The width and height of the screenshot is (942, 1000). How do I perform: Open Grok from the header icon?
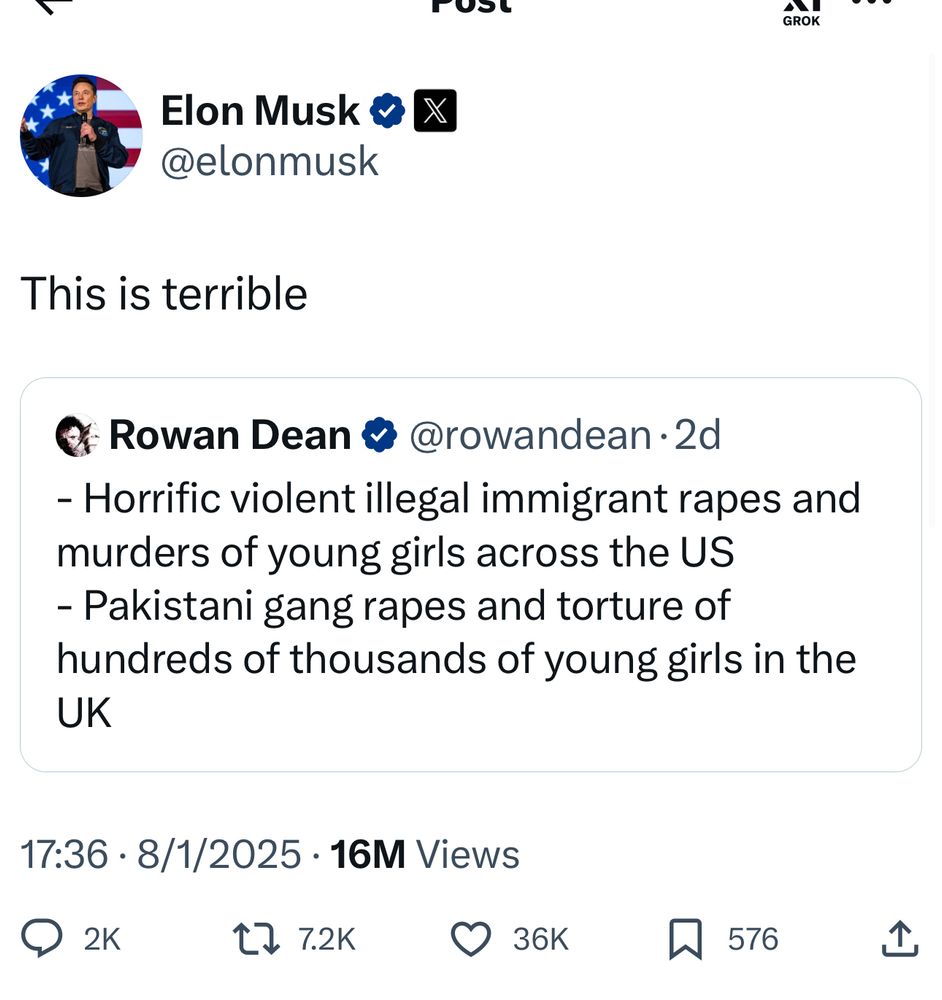(x=801, y=10)
